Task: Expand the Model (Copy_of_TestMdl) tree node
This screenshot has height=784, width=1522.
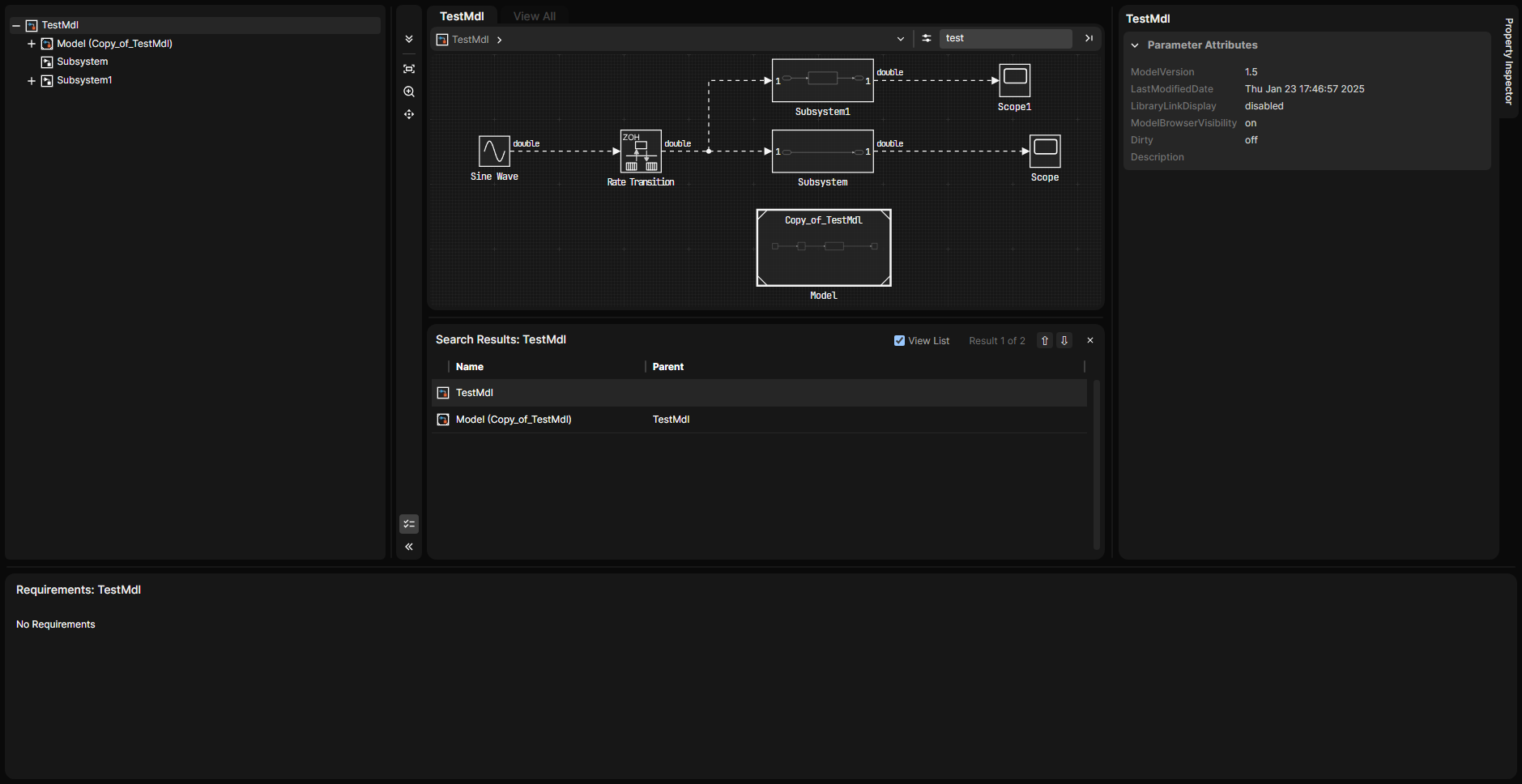Action: point(32,44)
